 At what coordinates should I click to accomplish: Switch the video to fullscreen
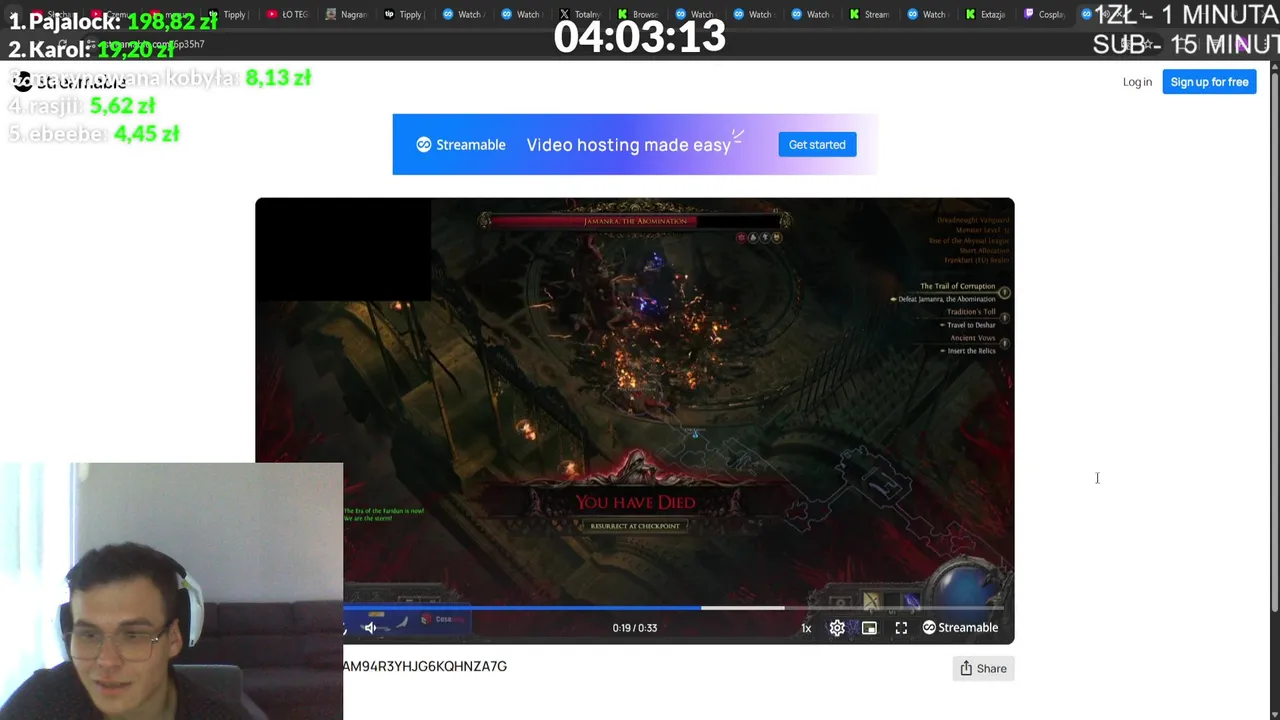[901, 628]
